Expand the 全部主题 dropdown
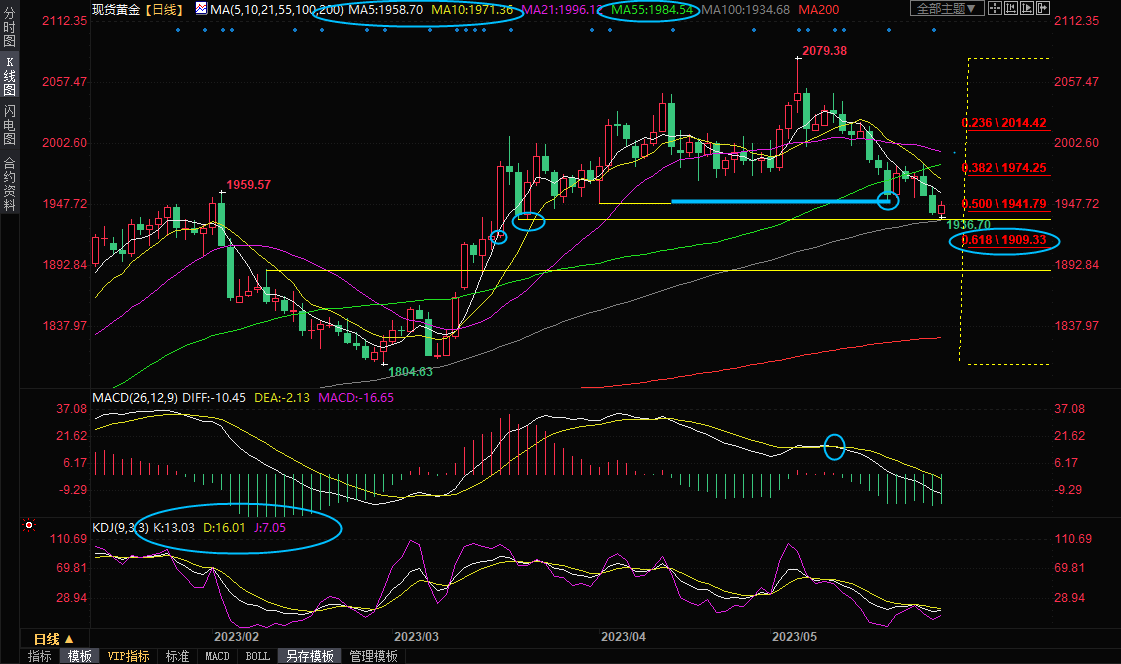Viewport: 1121px width, 664px height. [944, 9]
